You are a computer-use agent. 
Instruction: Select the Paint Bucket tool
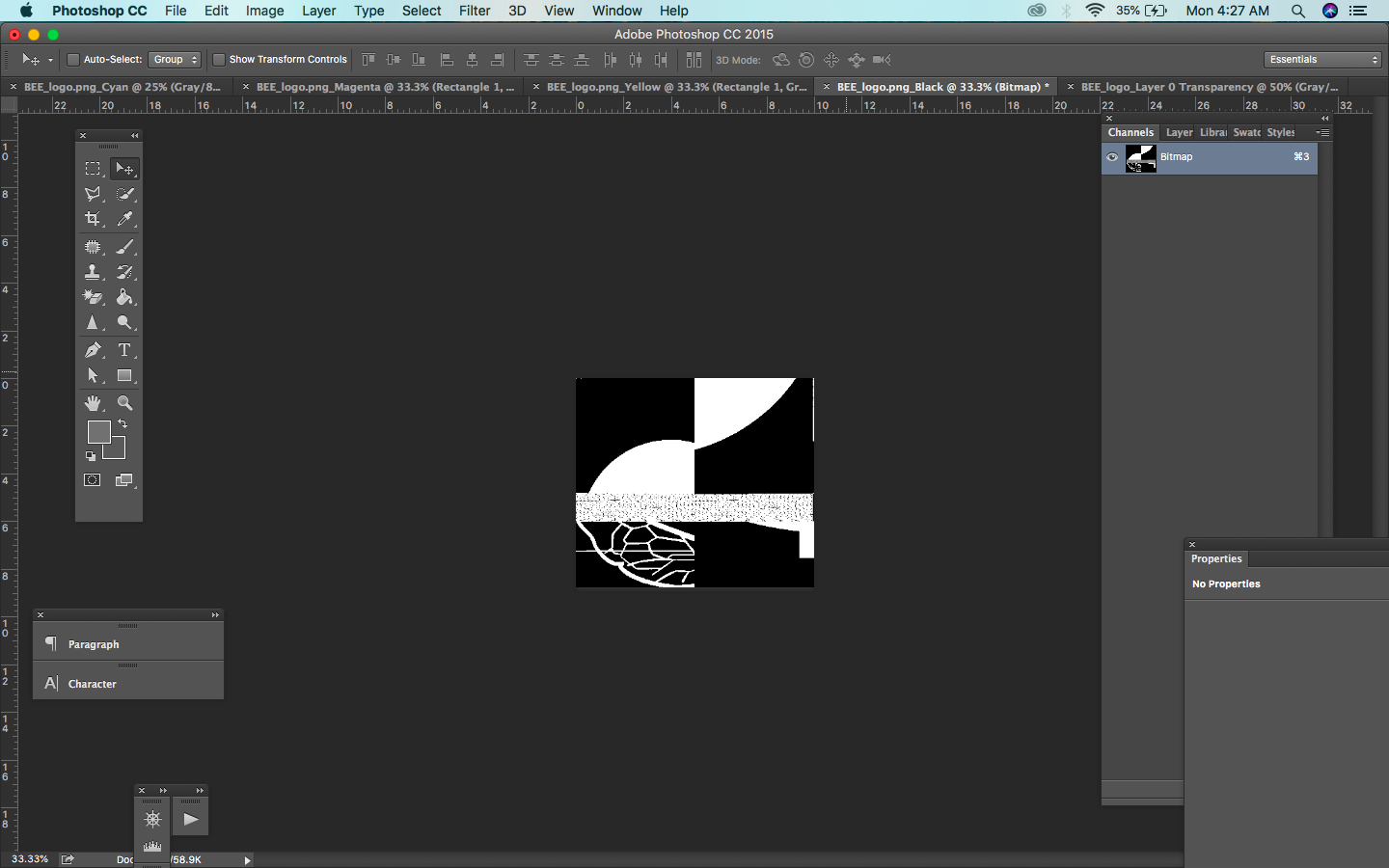[125, 298]
